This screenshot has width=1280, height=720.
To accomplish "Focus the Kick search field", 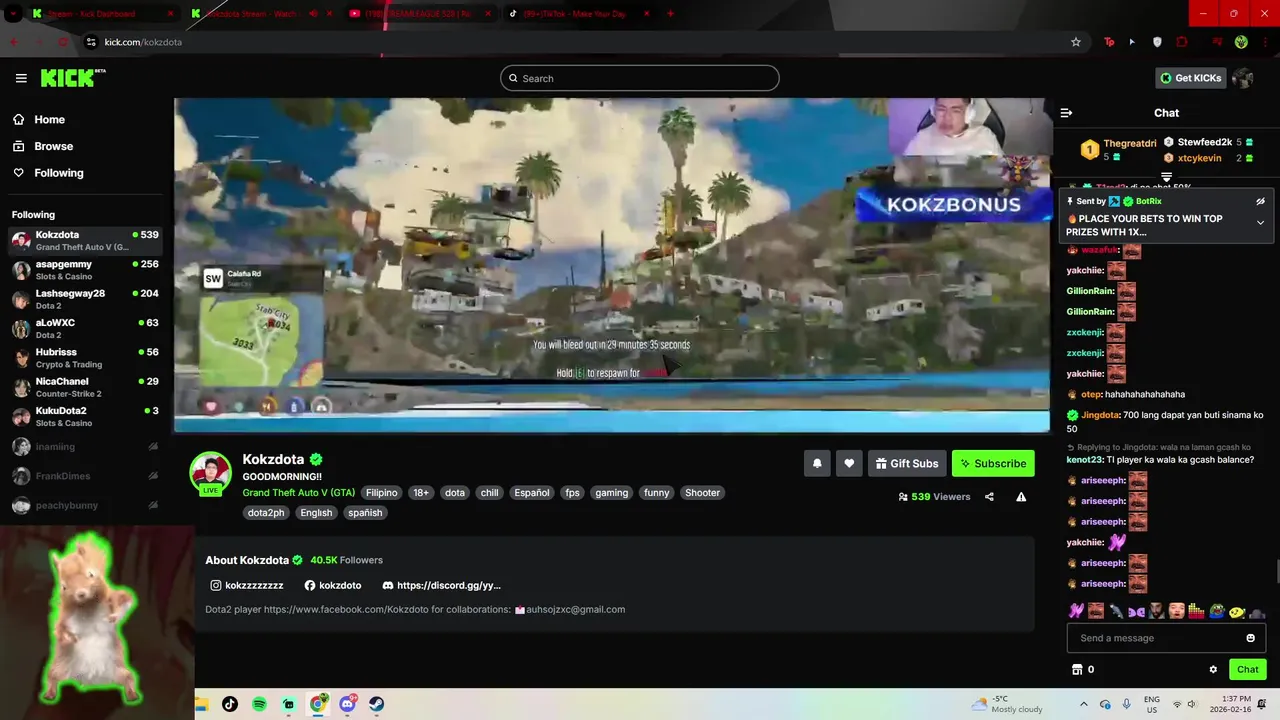I will point(640,78).
